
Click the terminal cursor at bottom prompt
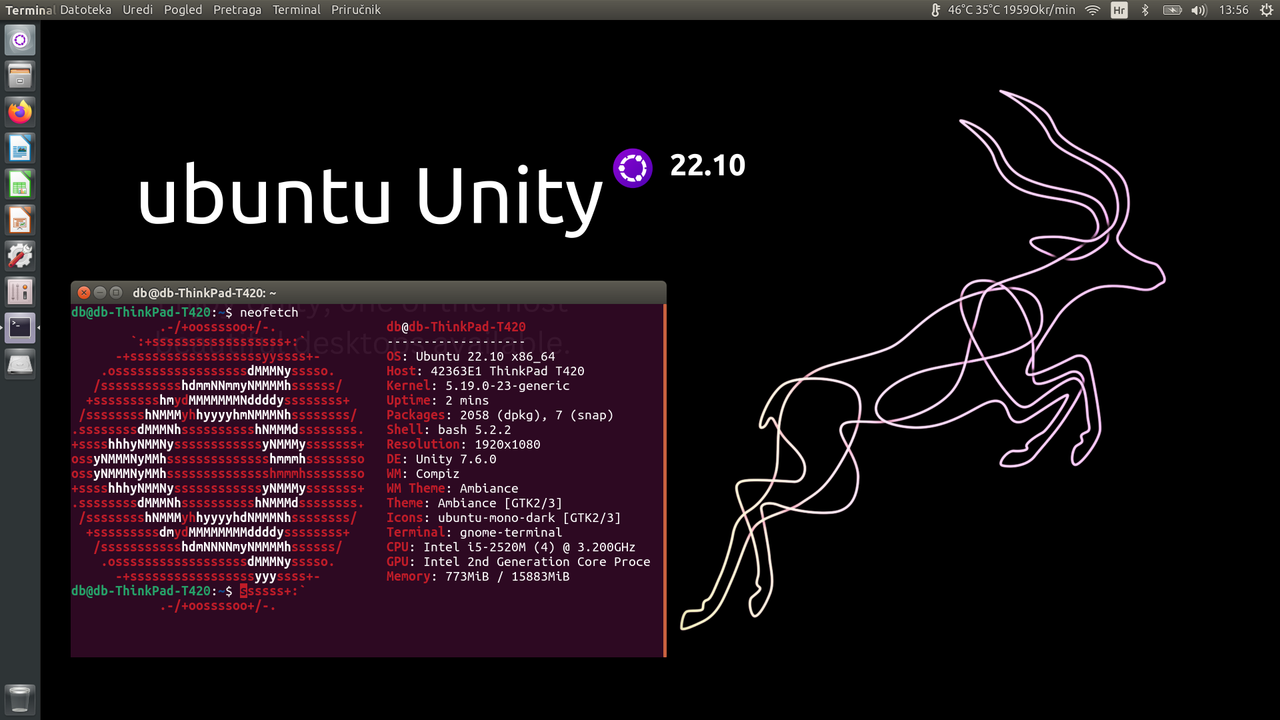[x=243, y=591]
